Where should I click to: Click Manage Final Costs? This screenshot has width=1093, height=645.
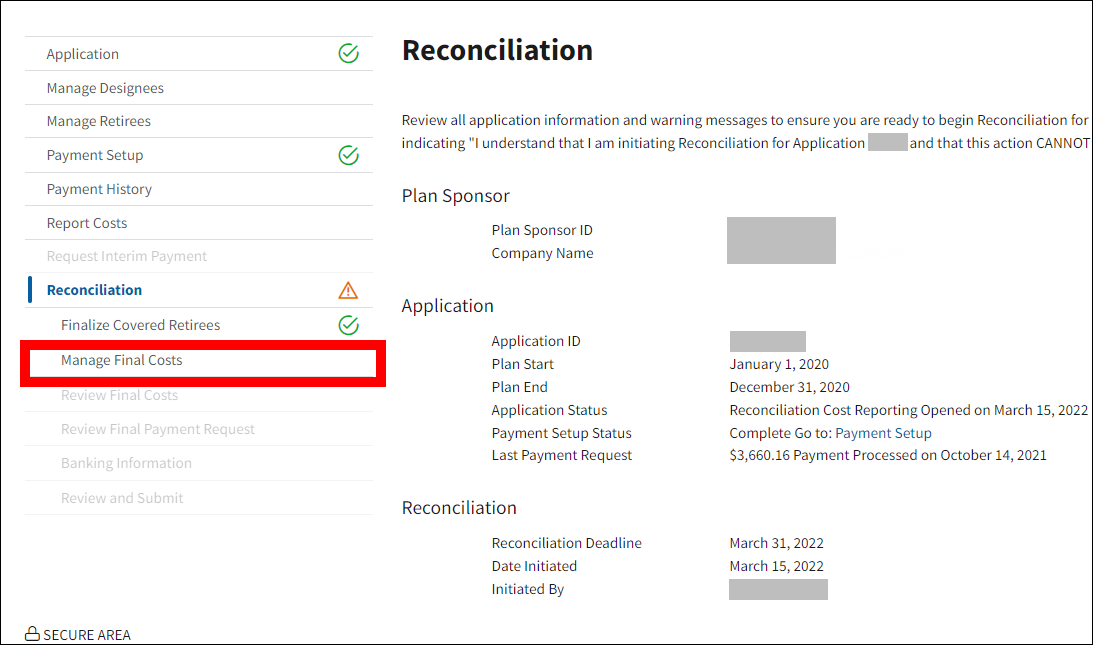pos(122,360)
